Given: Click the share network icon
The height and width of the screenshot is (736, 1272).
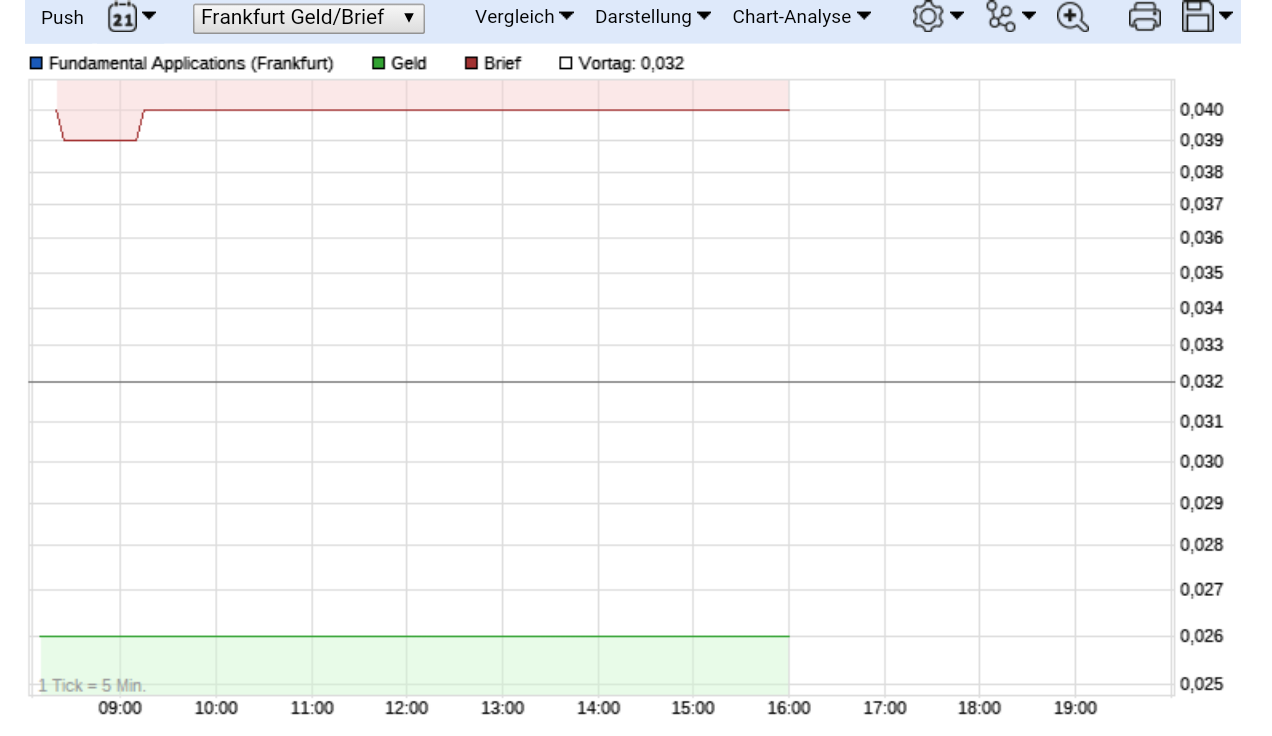Looking at the screenshot, I should click(999, 17).
